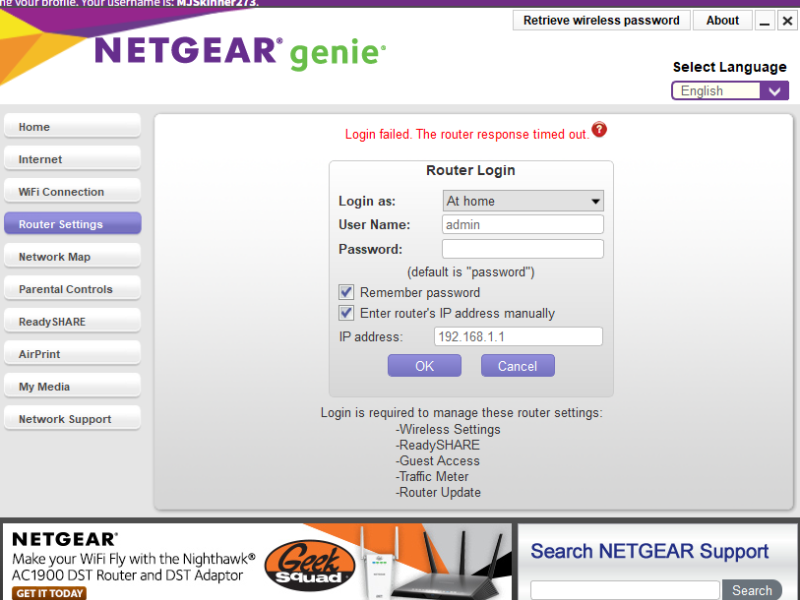Expand the Select Language dropdown
Viewport: 800px width, 600px height.
(x=730, y=91)
